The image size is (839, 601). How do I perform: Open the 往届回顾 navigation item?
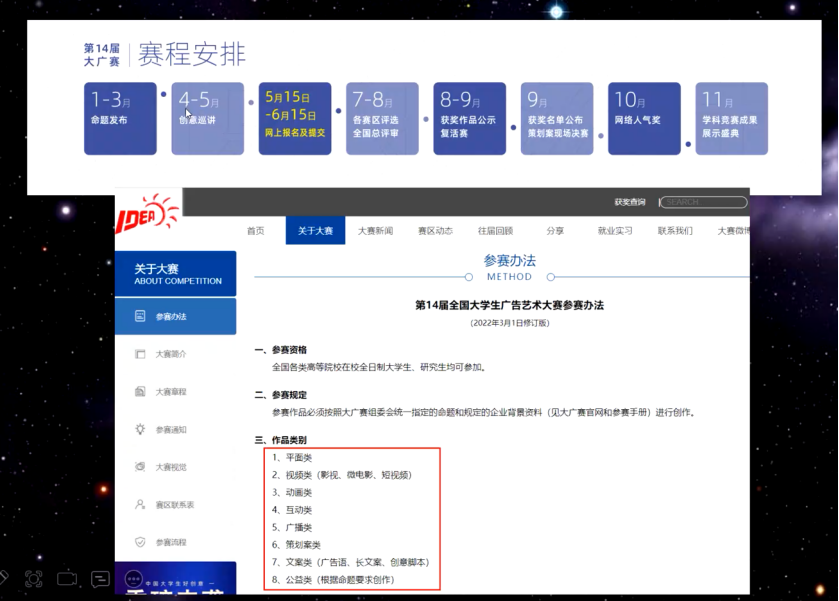coord(494,231)
